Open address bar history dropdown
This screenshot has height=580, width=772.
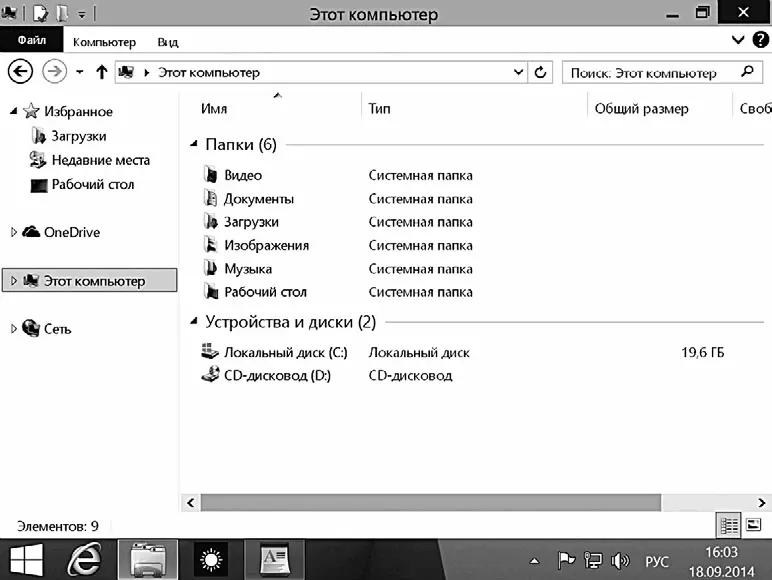[x=518, y=73]
